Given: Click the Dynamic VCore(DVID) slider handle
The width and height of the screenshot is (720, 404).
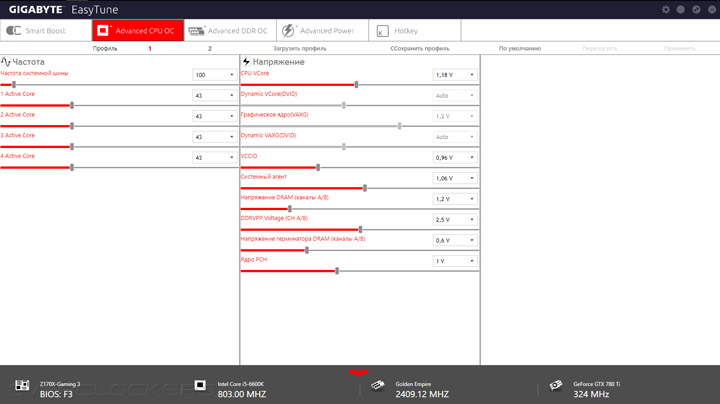Looking at the screenshot, I should pyautogui.click(x=343, y=105).
